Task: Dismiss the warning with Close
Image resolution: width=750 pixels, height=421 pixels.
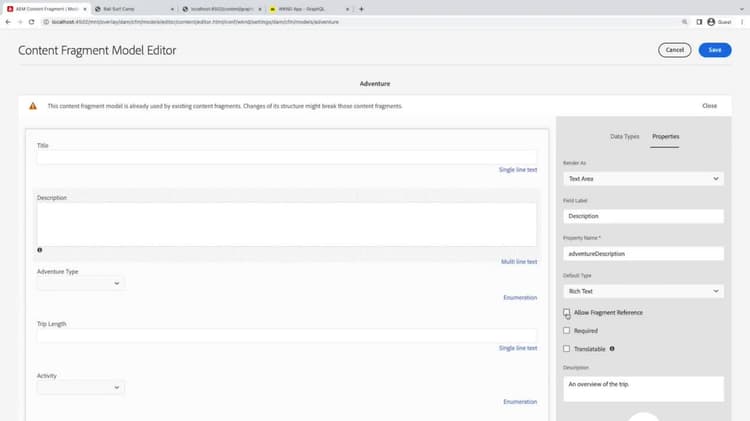Action: click(x=709, y=106)
